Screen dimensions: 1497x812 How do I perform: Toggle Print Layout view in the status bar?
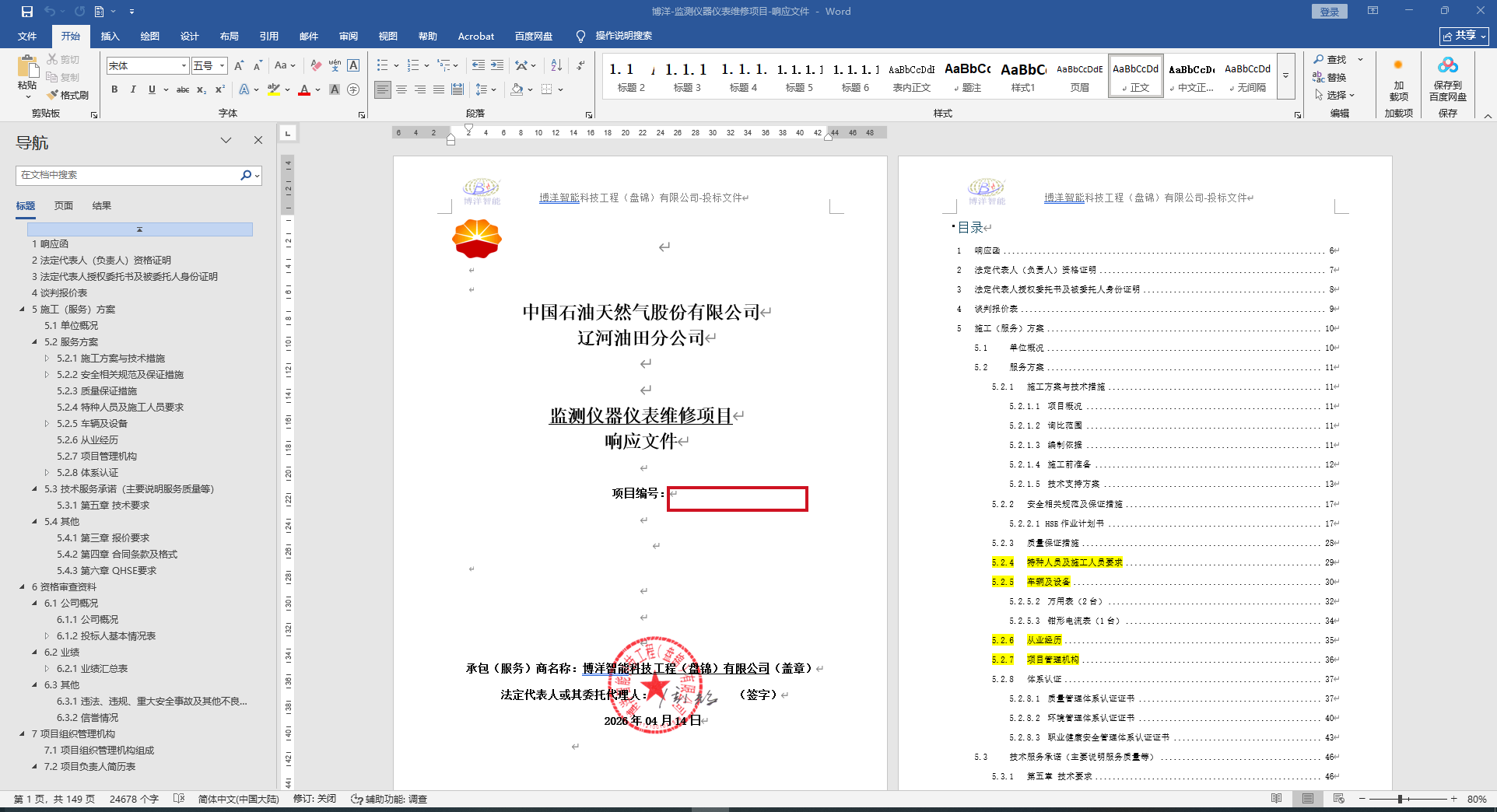(x=1308, y=799)
